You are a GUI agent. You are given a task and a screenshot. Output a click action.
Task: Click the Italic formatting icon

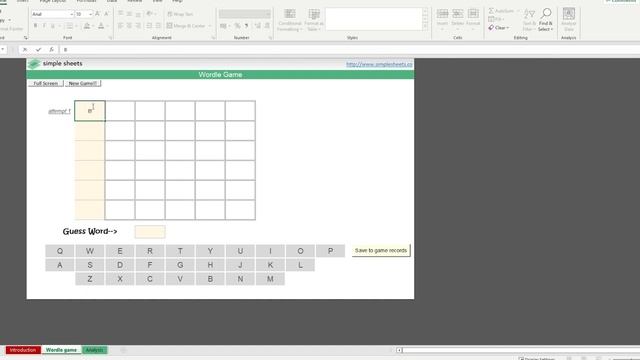click(x=44, y=26)
